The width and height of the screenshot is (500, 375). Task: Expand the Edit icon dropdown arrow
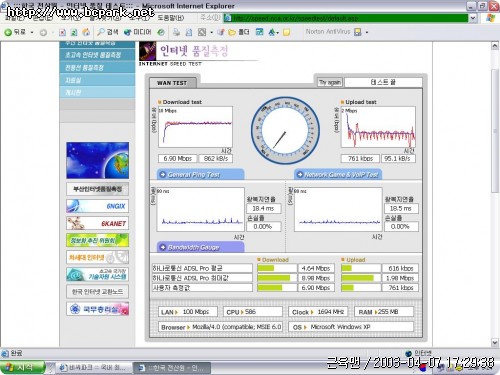point(211,32)
